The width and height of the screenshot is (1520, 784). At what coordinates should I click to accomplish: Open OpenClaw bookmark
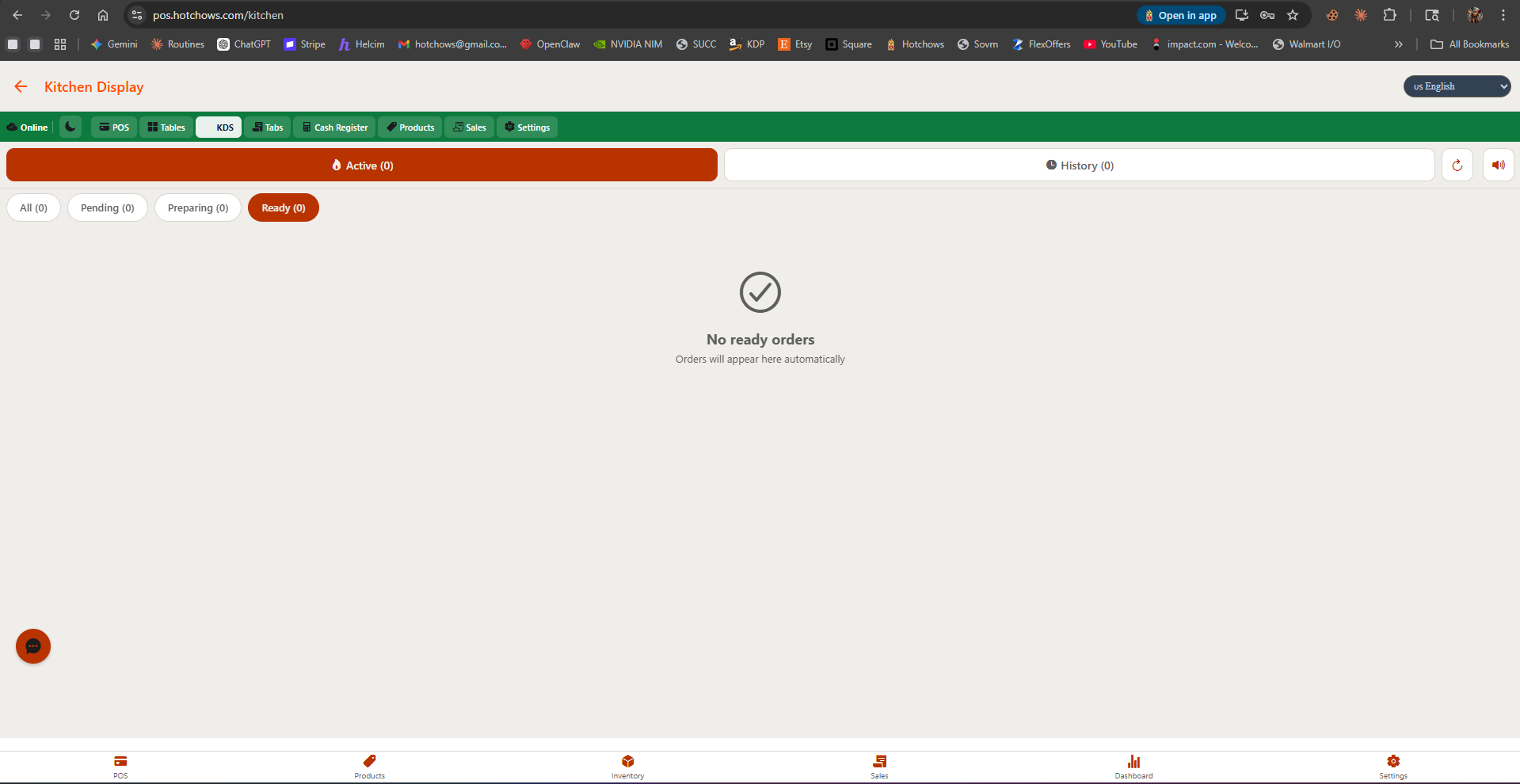tap(550, 44)
